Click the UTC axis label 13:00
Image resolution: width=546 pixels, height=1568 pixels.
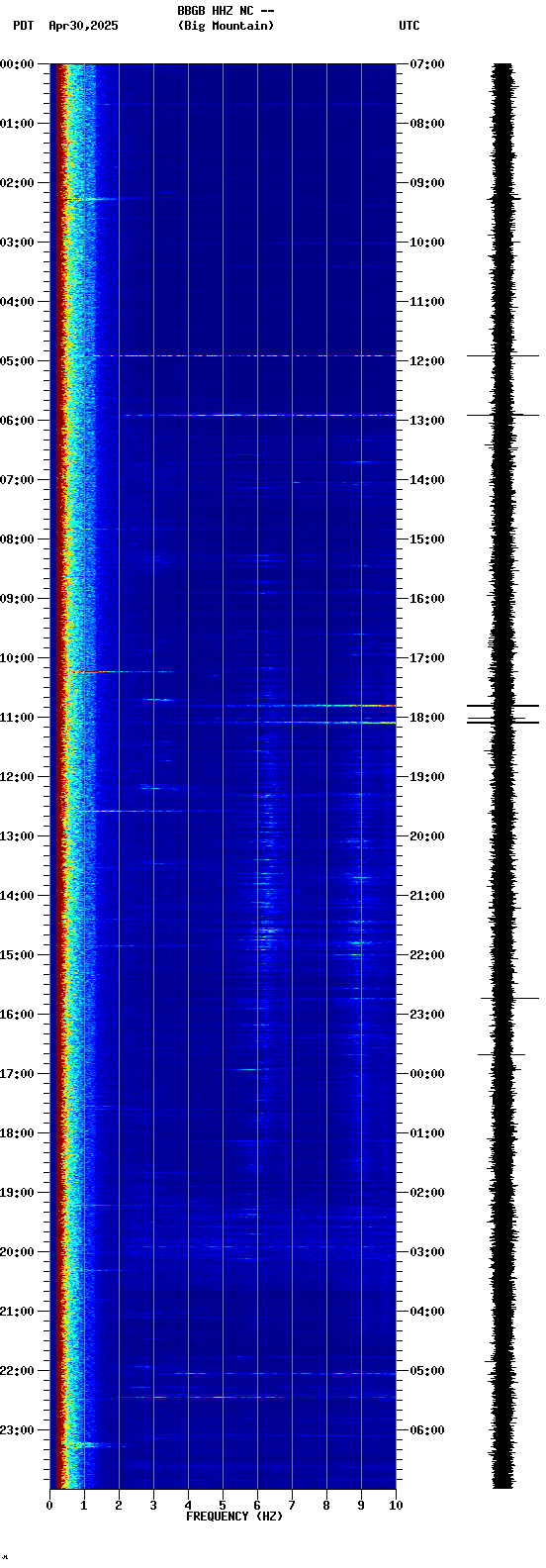[x=427, y=421]
